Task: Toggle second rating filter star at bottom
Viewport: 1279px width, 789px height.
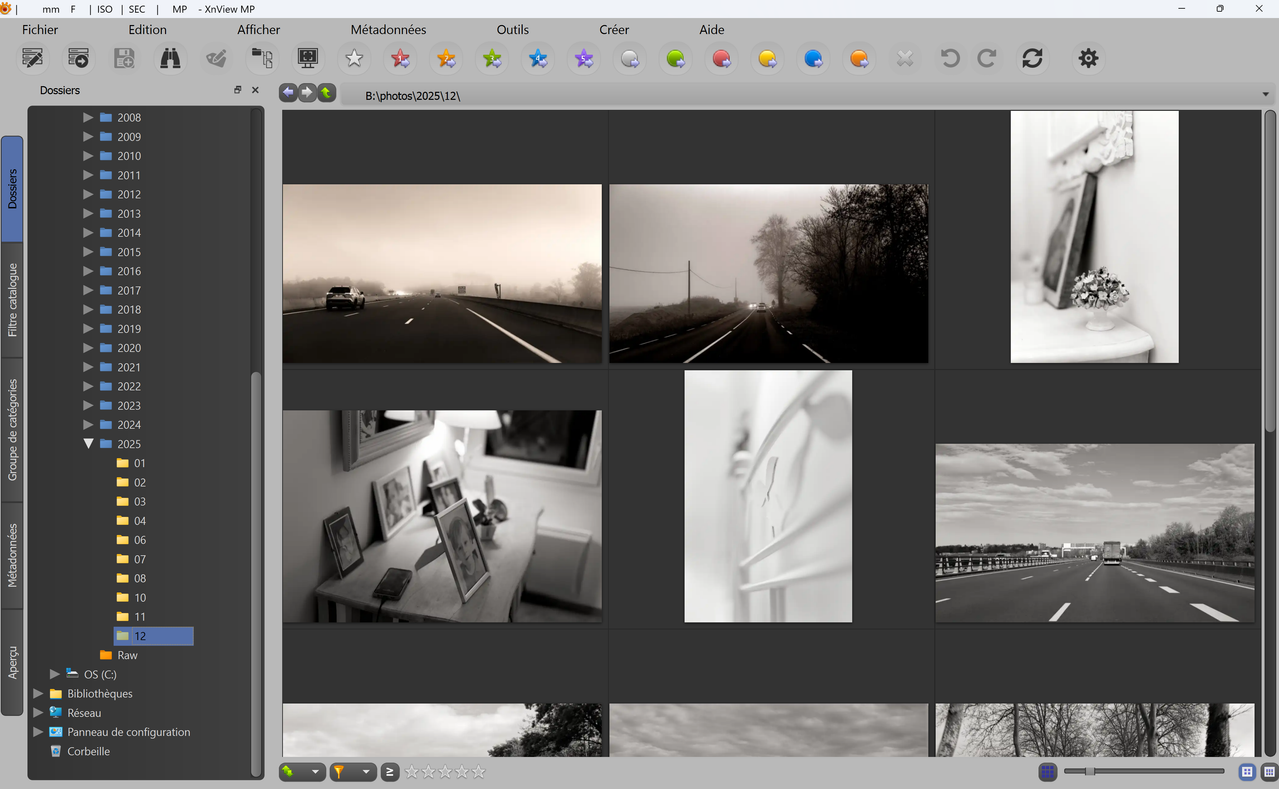Action: tap(428, 771)
